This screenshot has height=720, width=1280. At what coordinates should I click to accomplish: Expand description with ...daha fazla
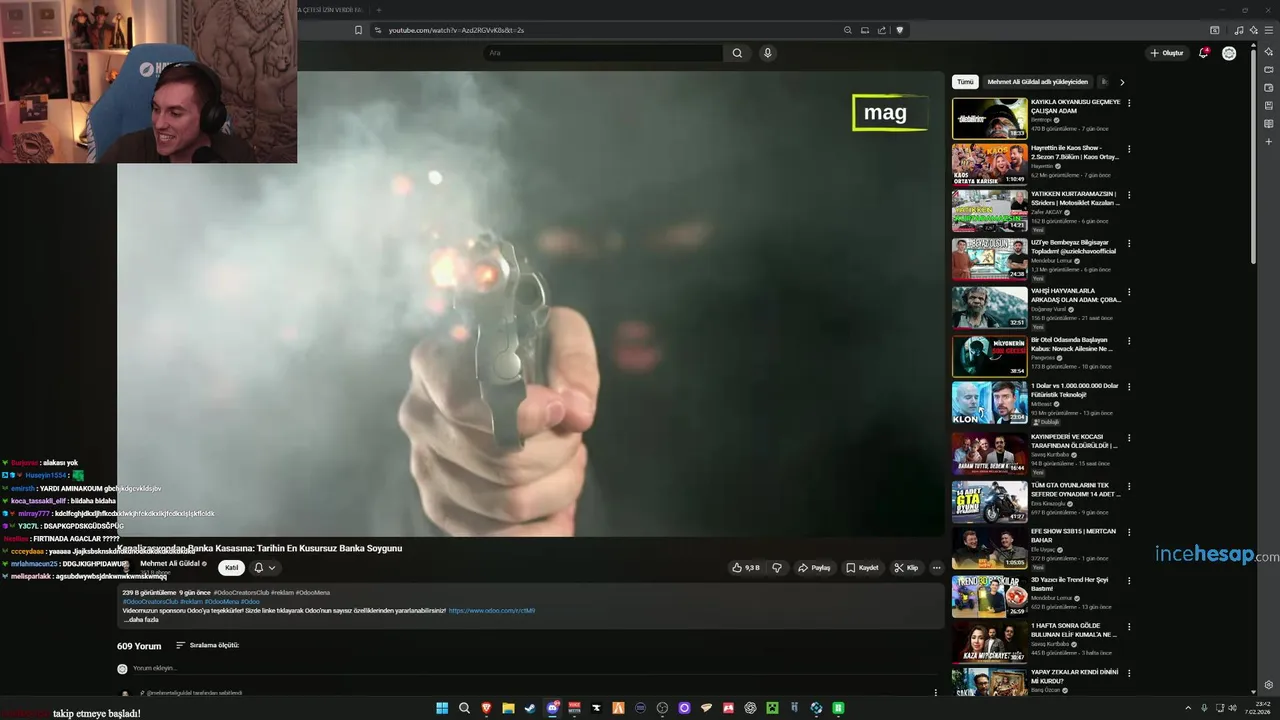[141, 620]
